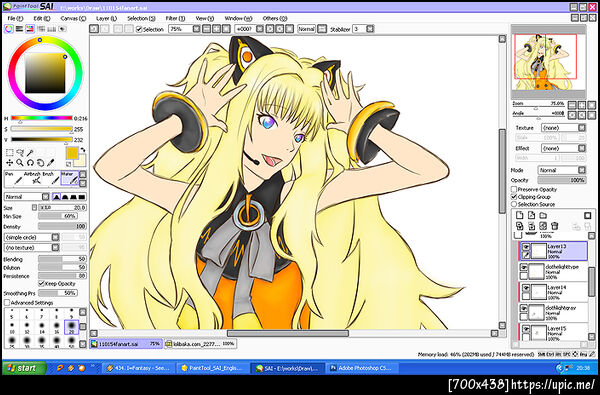This screenshot has height=395, width=600.
Task: Toggle the HSV slider panel icon
Action: 30,29
